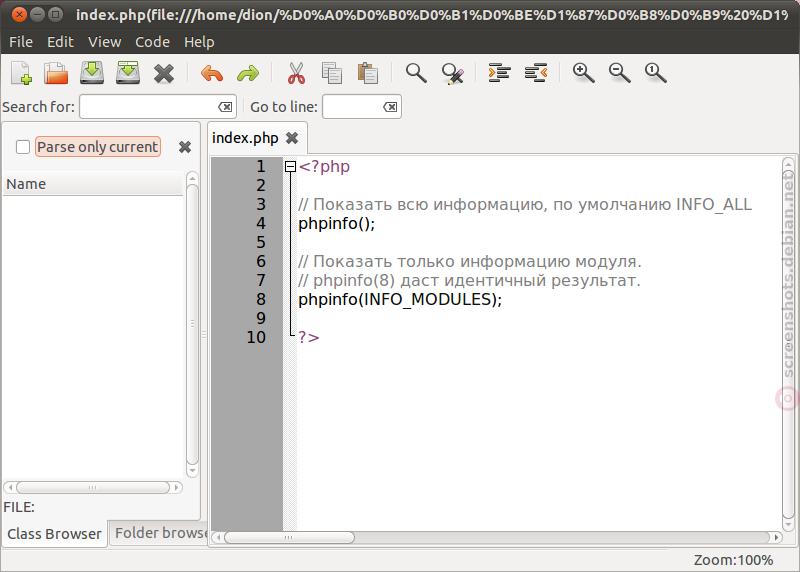Clear the Go to line field
The height and width of the screenshot is (572, 800).
390,107
